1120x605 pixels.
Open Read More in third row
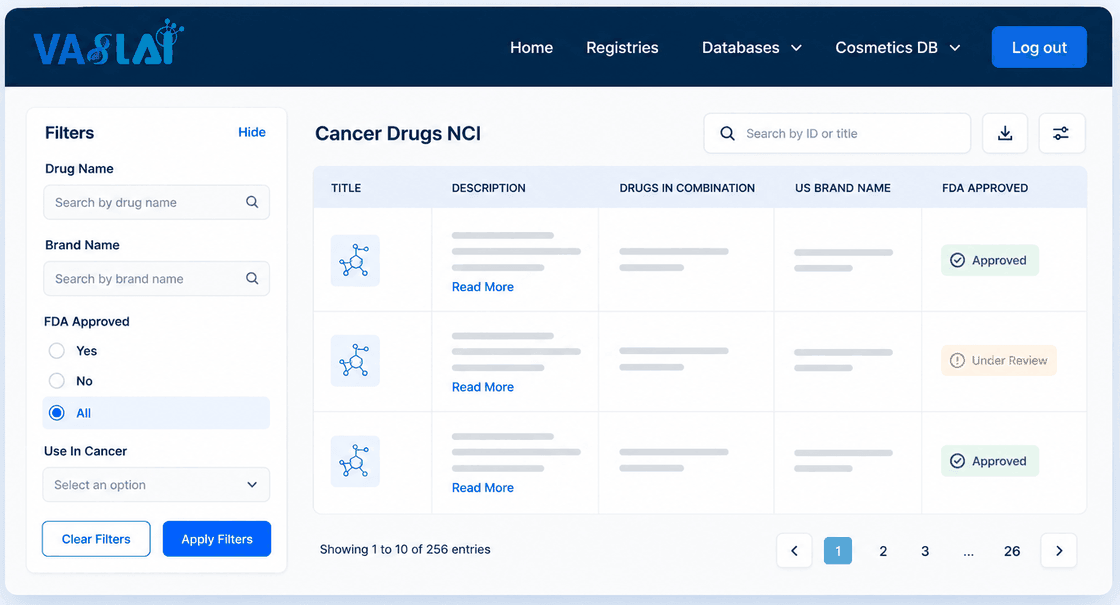[x=483, y=488]
